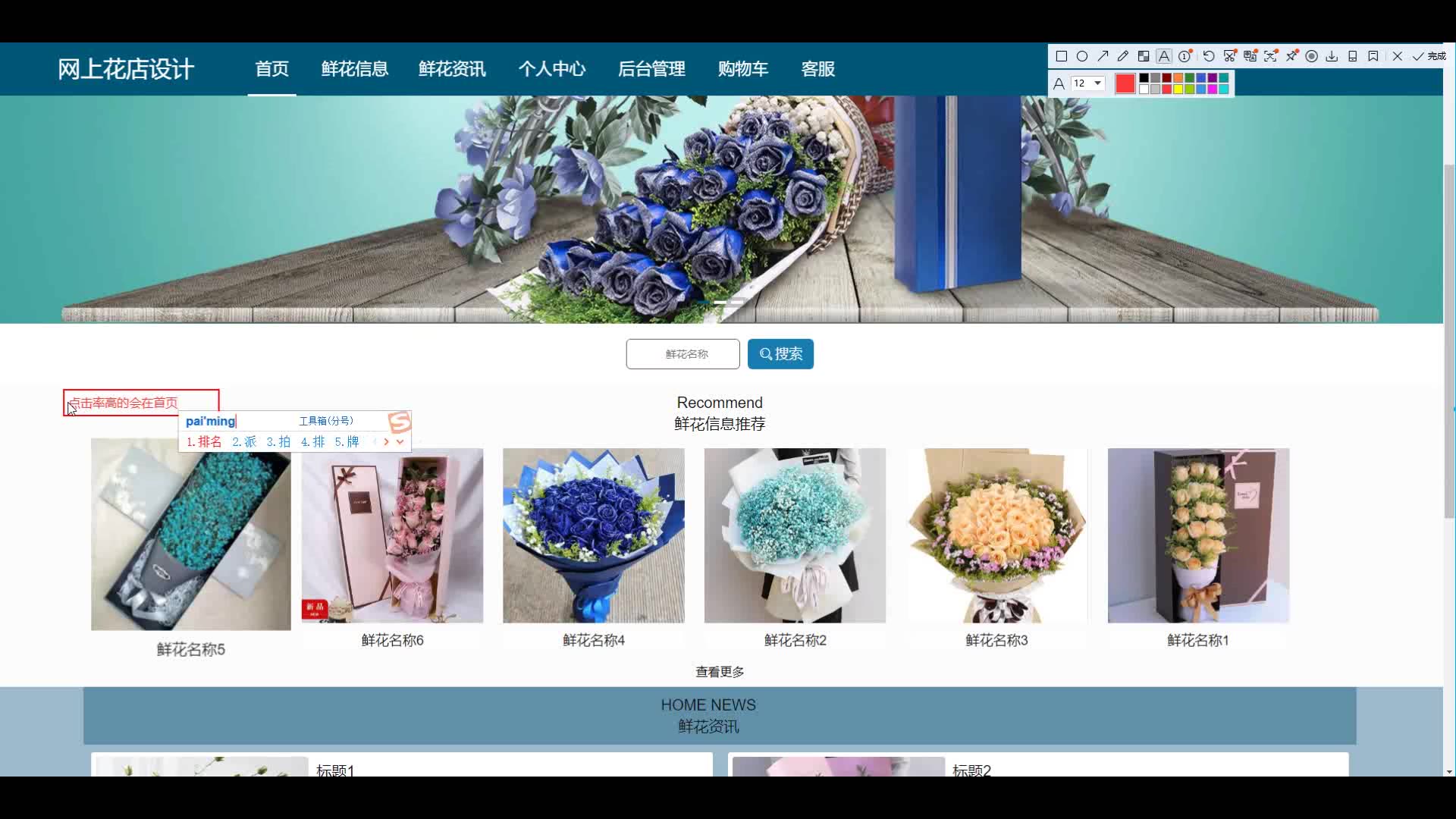The height and width of the screenshot is (819, 1456).
Task: Click the translate text icon in screenshot toolbar
Action: click(x=1250, y=55)
